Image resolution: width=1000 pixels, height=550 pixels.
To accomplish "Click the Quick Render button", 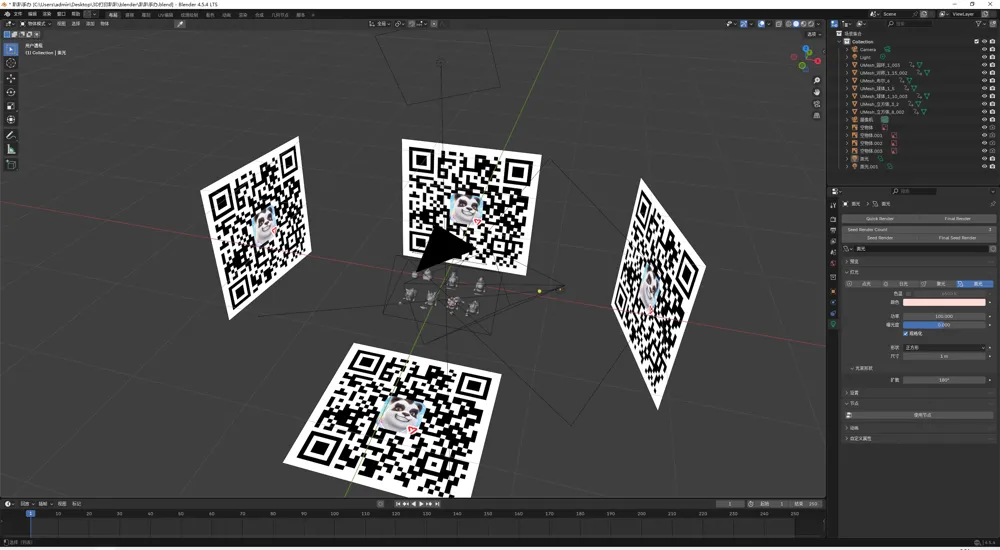I will click(879, 219).
